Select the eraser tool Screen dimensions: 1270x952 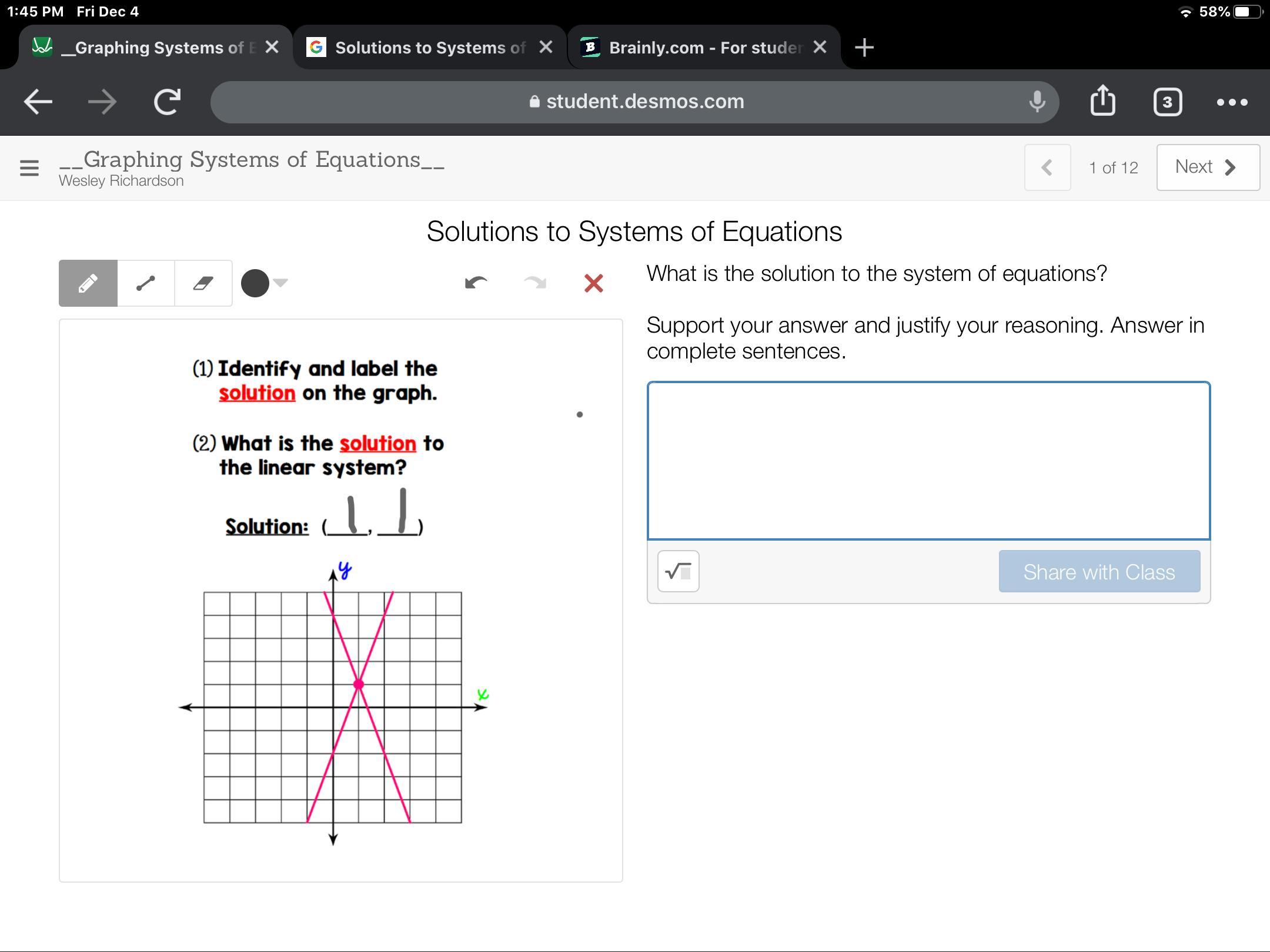(x=203, y=283)
